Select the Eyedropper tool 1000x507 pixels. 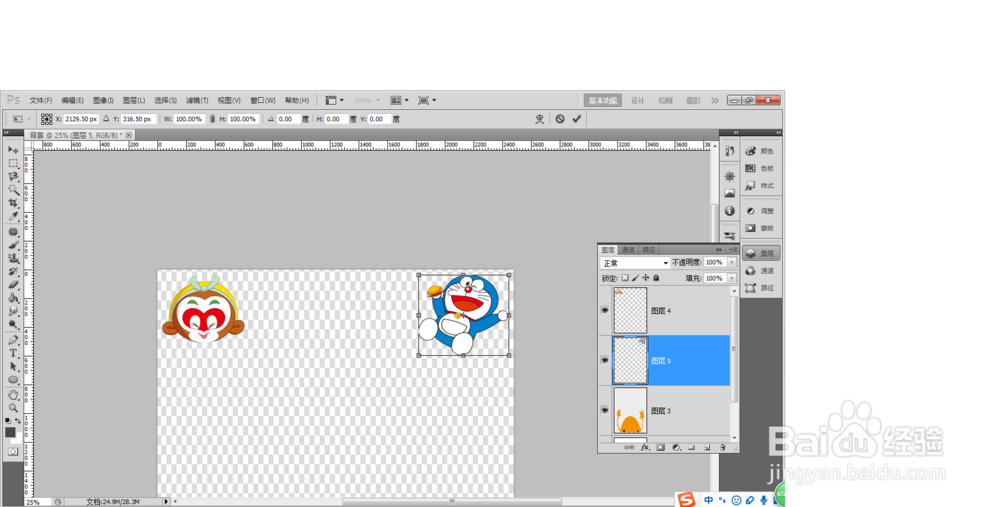coord(13,216)
